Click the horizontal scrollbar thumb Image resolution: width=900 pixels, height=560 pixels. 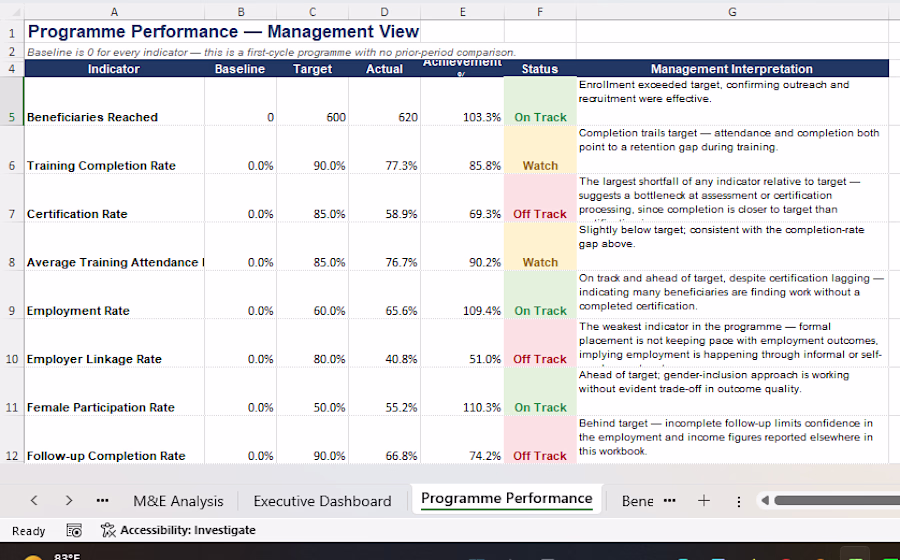(837, 501)
